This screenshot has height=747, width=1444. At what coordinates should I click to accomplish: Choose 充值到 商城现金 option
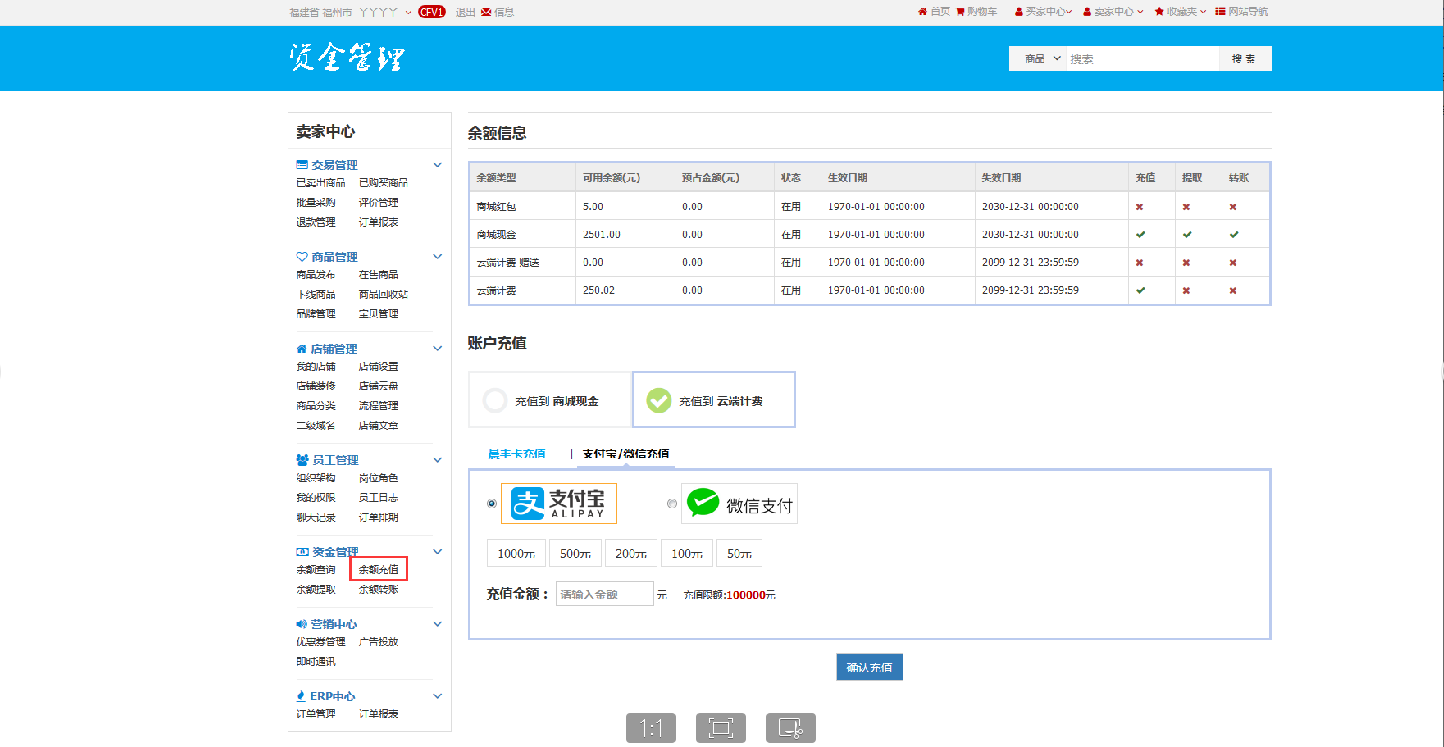[x=550, y=400]
